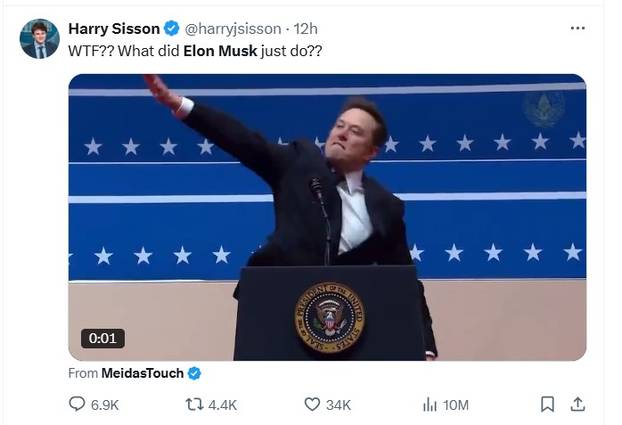The width and height of the screenshot is (622, 425).
Task: Open view analytics bar chart icon
Action: (x=430, y=404)
